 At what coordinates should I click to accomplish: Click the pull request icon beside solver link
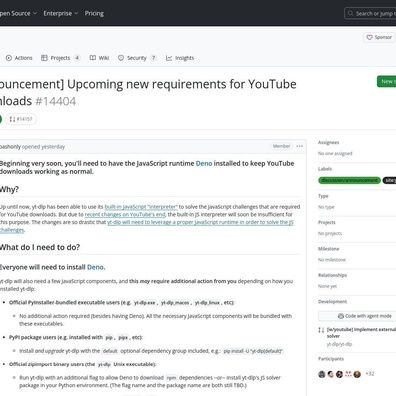[321, 330]
